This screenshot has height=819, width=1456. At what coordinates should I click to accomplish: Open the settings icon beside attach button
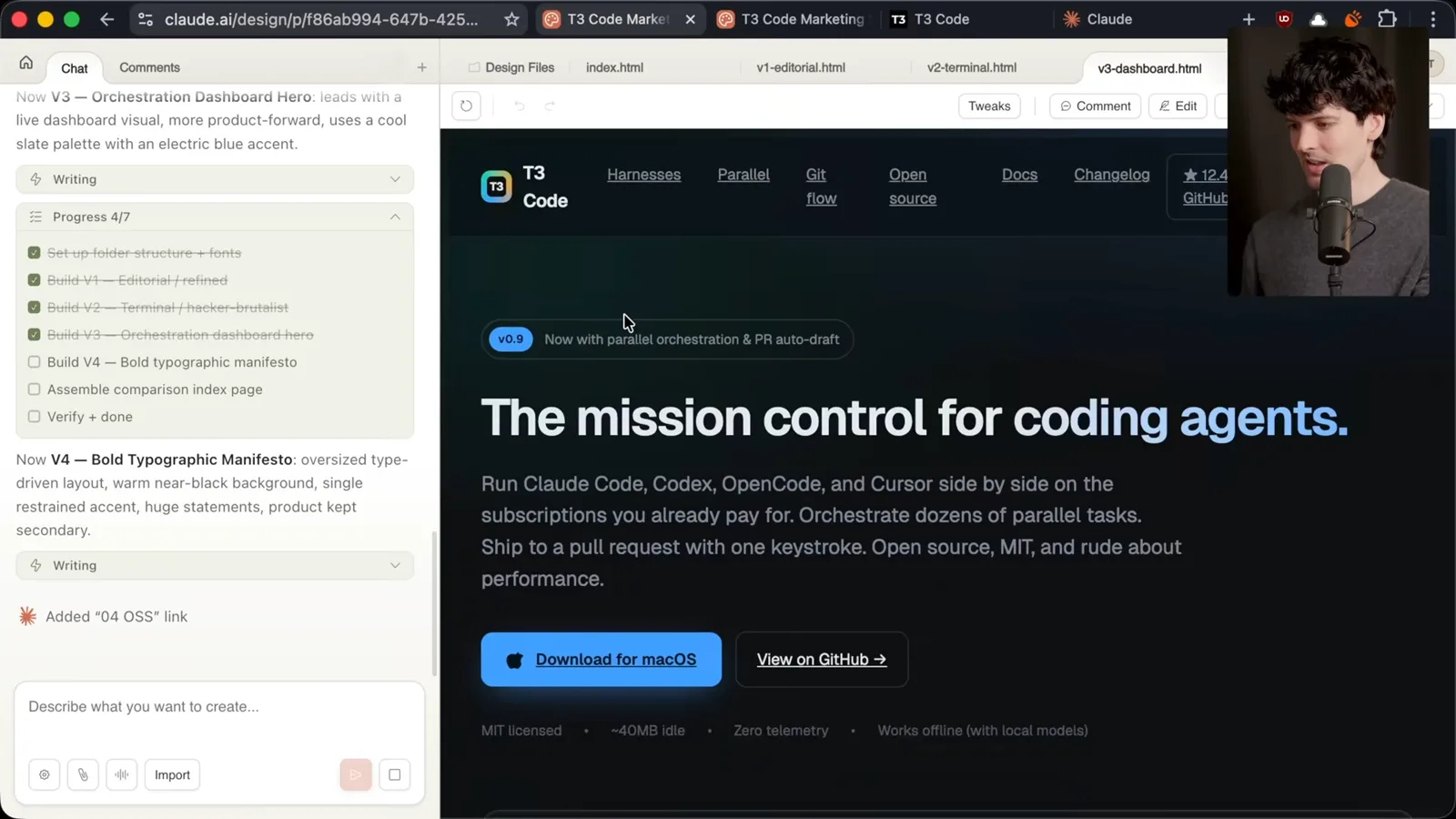click(x=45, y=774)
